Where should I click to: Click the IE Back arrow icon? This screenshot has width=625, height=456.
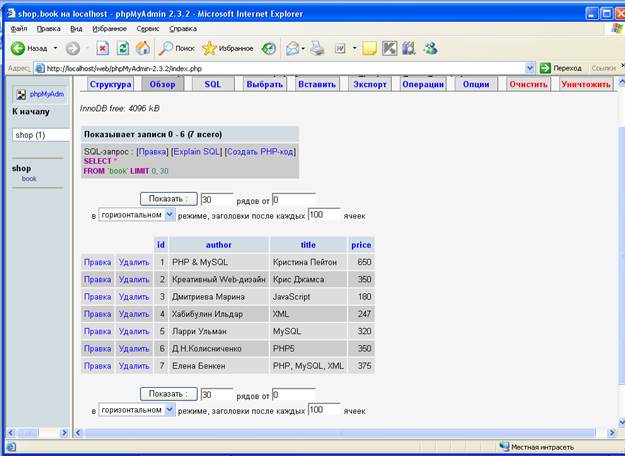click(x=18, y=48)
